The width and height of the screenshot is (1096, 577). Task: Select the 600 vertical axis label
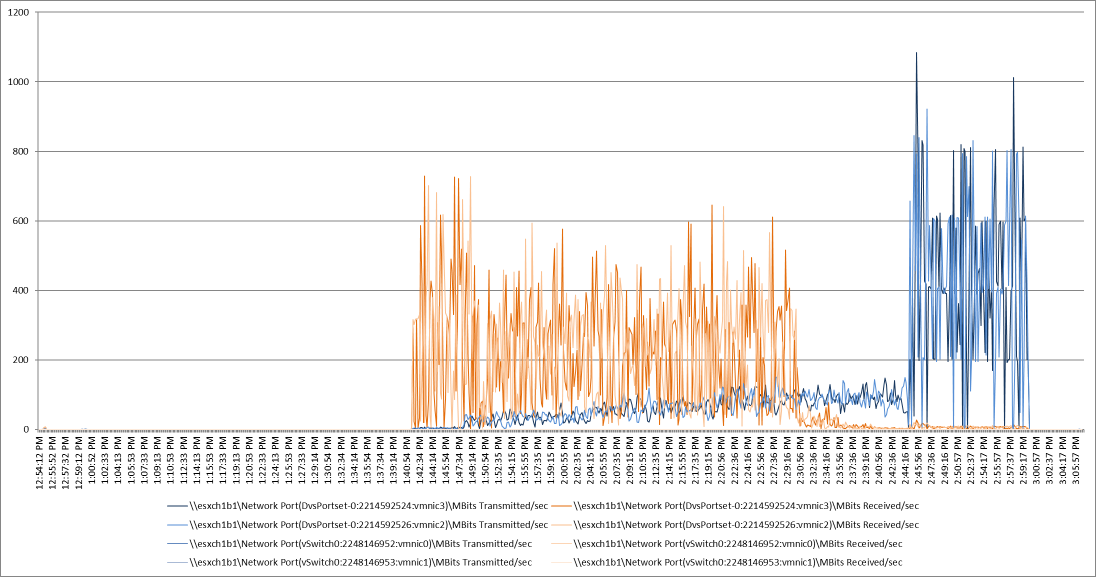22,221
